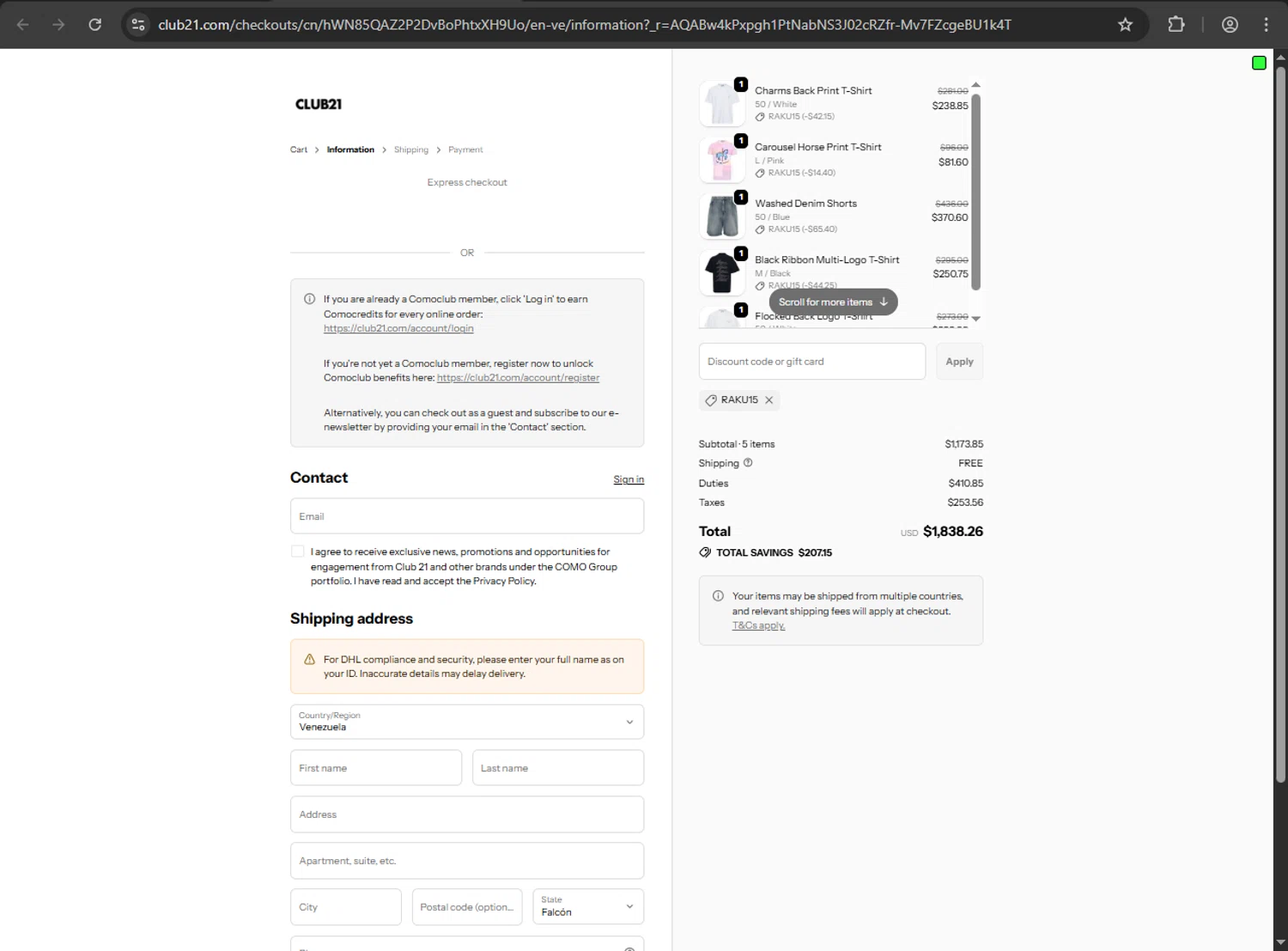Click Subtotal value $1,173.85
1288x951 pixels.
(964, 444)
